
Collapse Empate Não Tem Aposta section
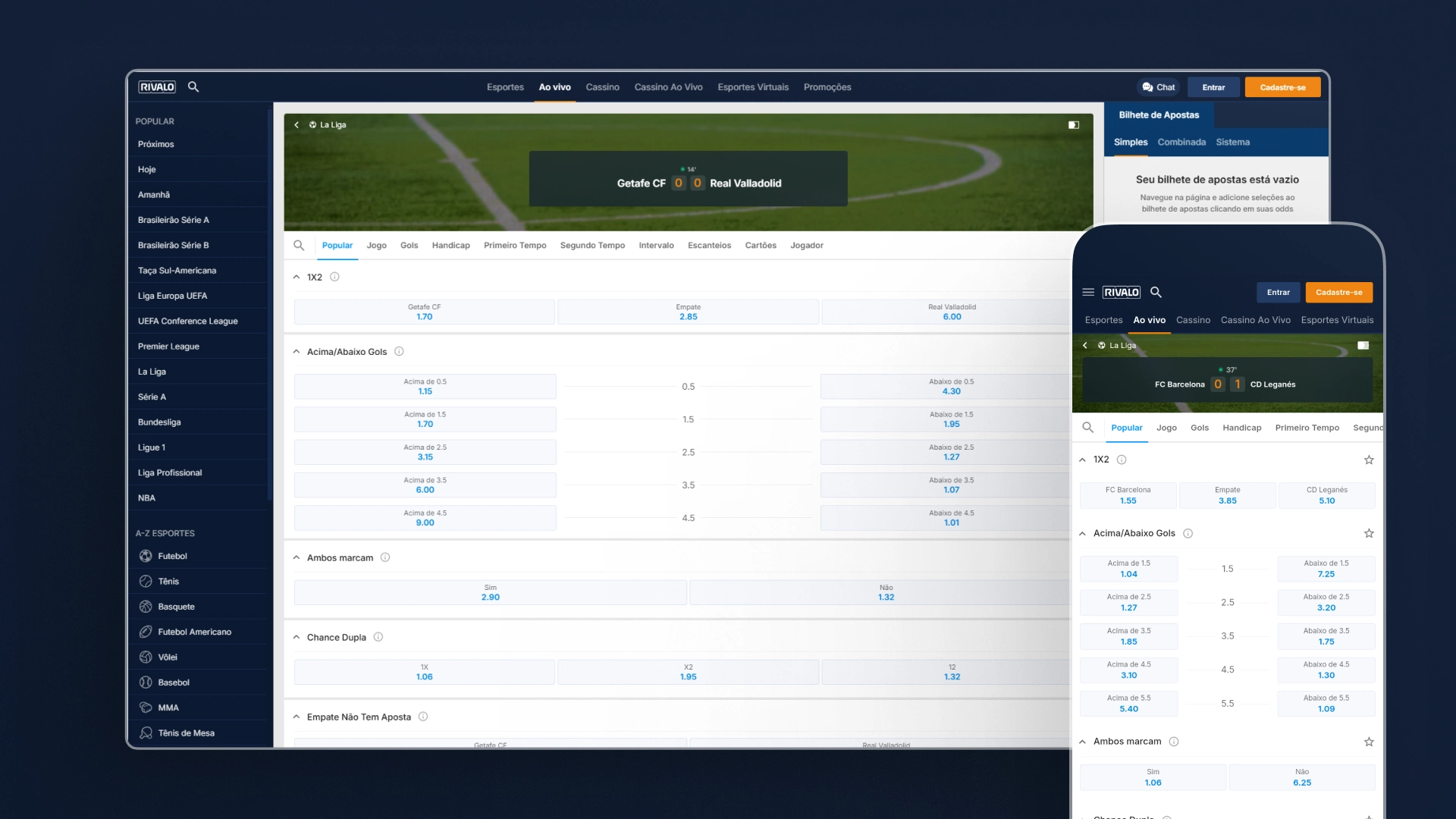click(297, 717)
